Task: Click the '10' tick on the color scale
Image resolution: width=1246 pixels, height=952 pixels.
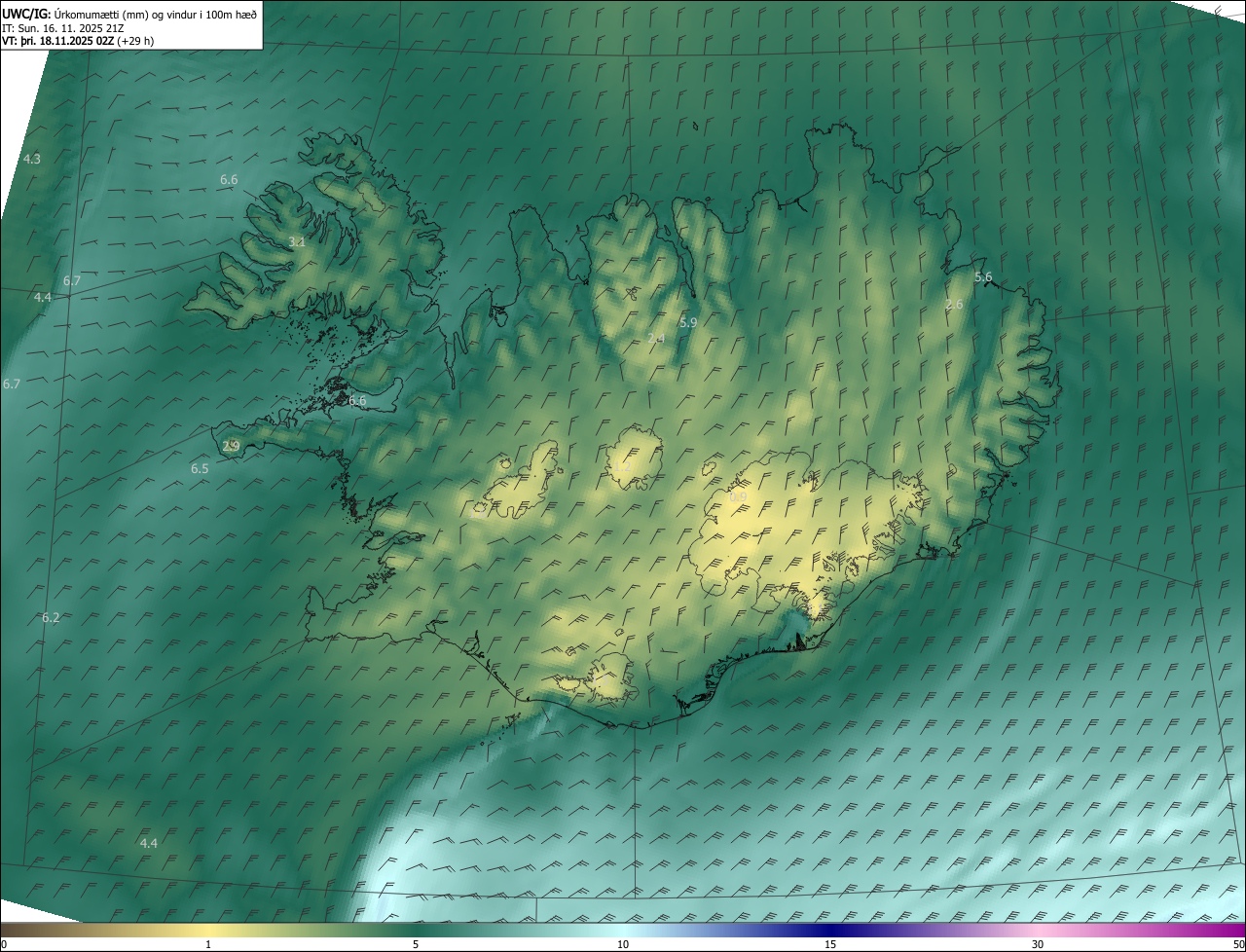Action: (623, 945)
